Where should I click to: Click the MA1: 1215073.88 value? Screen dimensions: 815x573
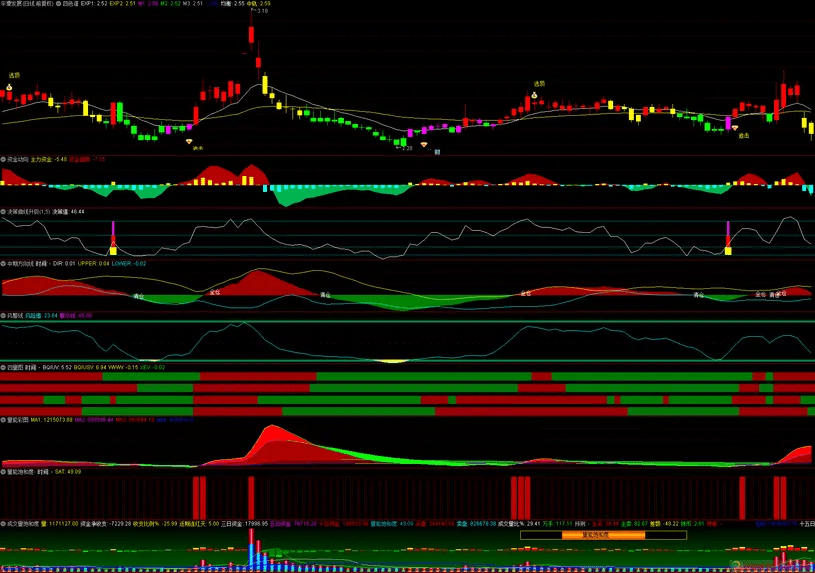click(x=52, y=420)
